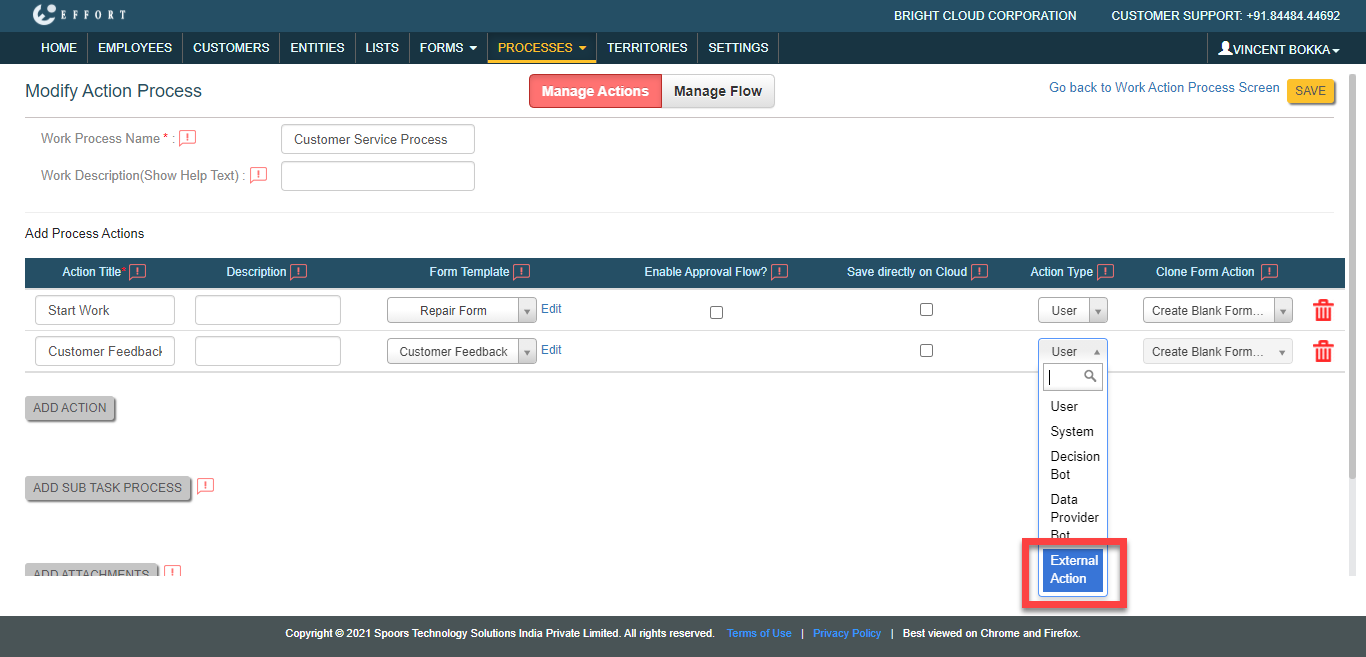This screenshot has height=657, width=1366.
Task: Expand Action Type dropdown for Start Work
Action: 1072,311
